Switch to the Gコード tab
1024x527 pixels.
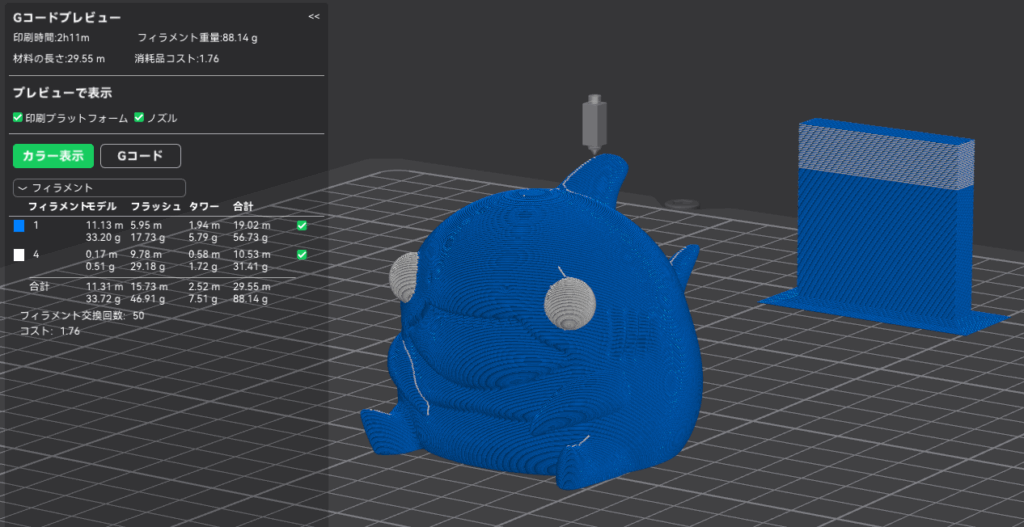pyautogui.click(x=140, y=155)
